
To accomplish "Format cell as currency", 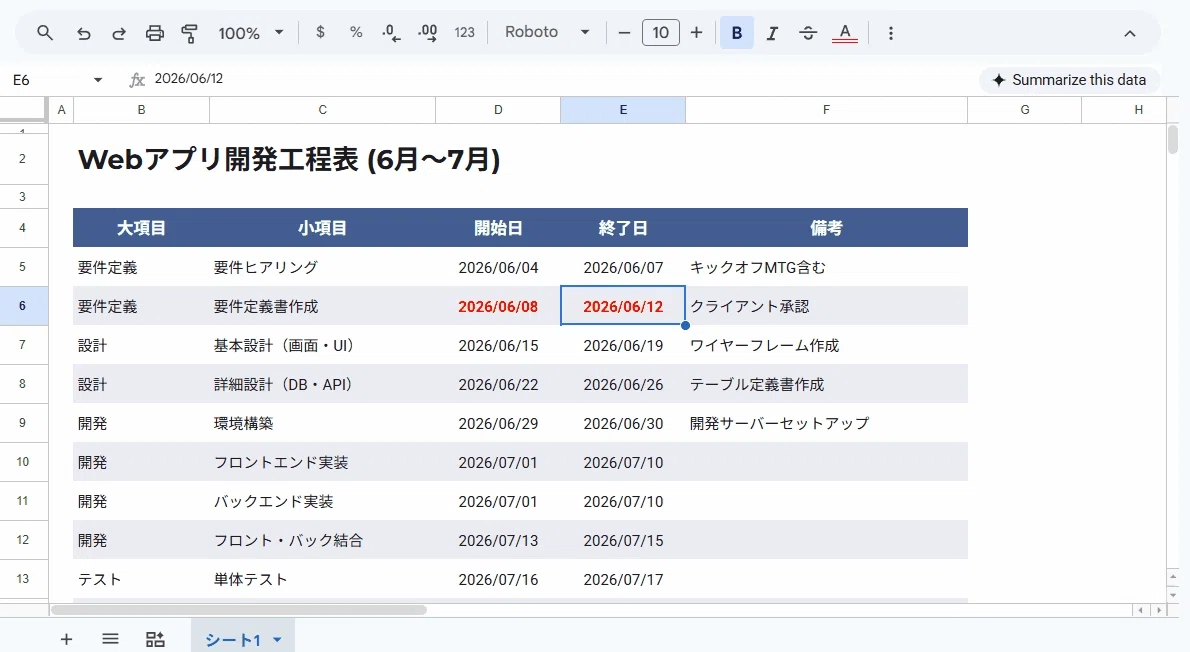I will [320, 32].
